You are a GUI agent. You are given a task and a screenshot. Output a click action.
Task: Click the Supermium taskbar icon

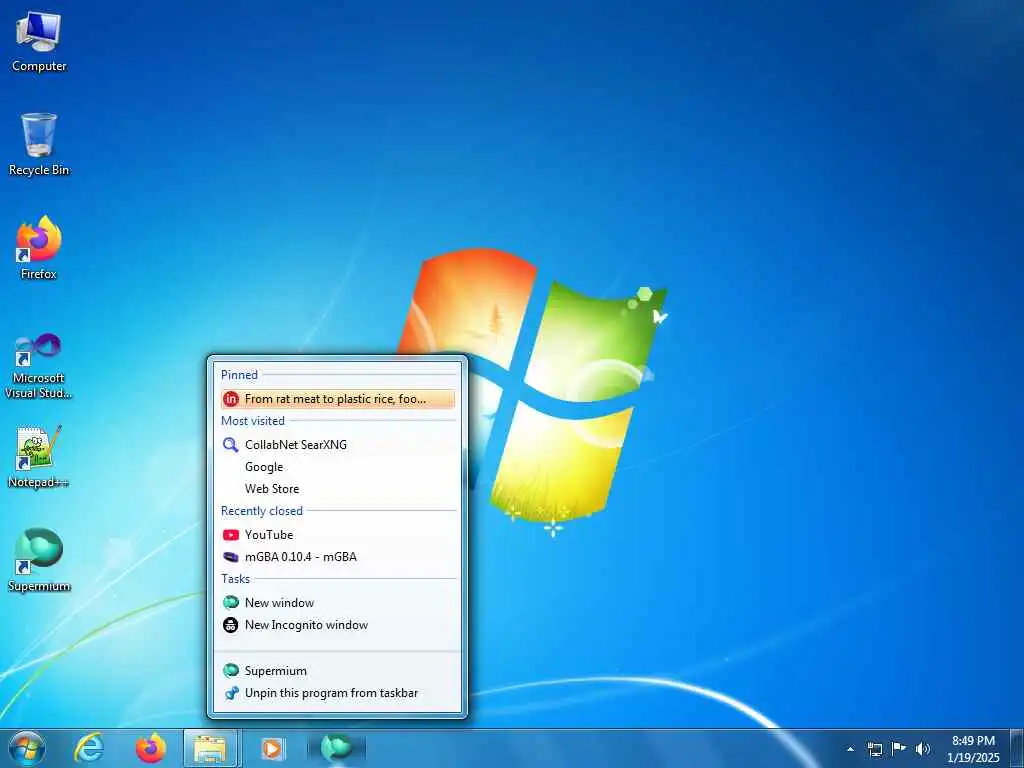tap(337, 748)
